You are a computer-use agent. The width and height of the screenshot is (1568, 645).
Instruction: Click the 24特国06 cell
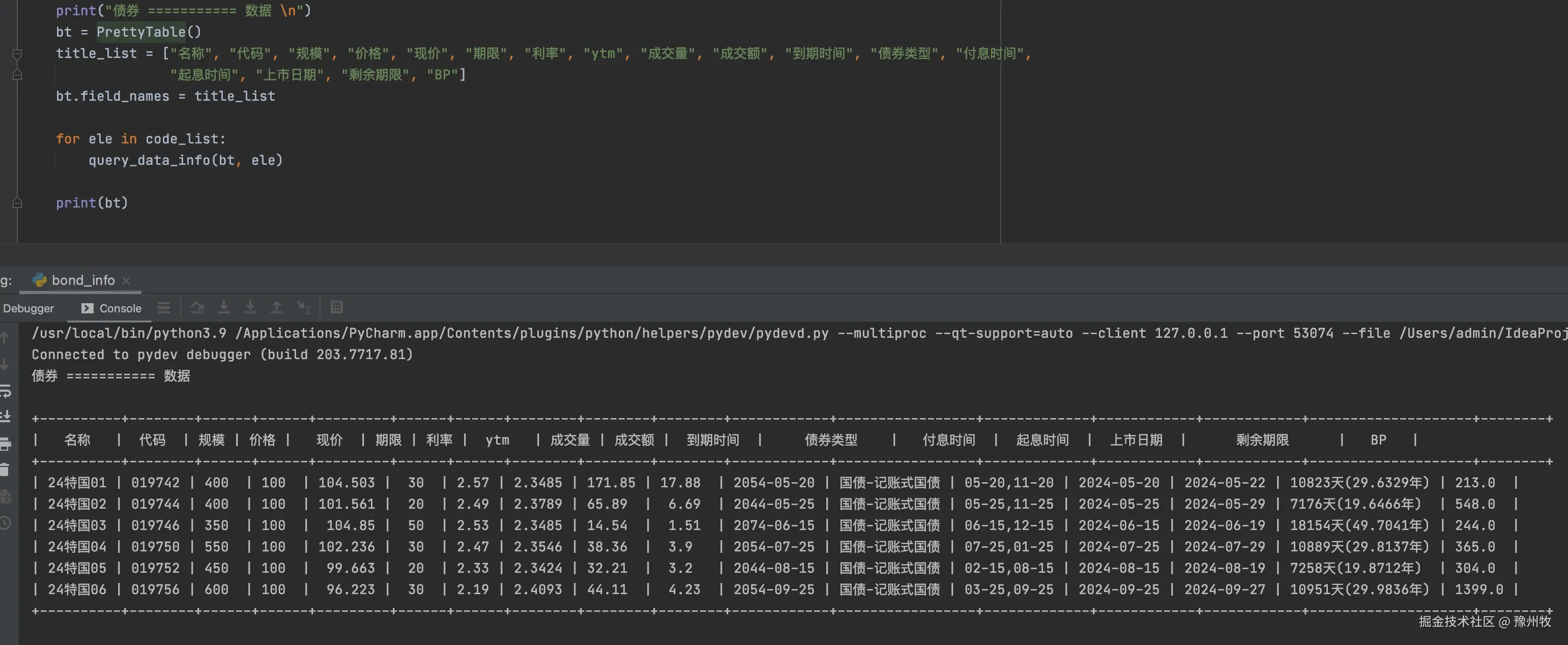[x=77, y=589]
